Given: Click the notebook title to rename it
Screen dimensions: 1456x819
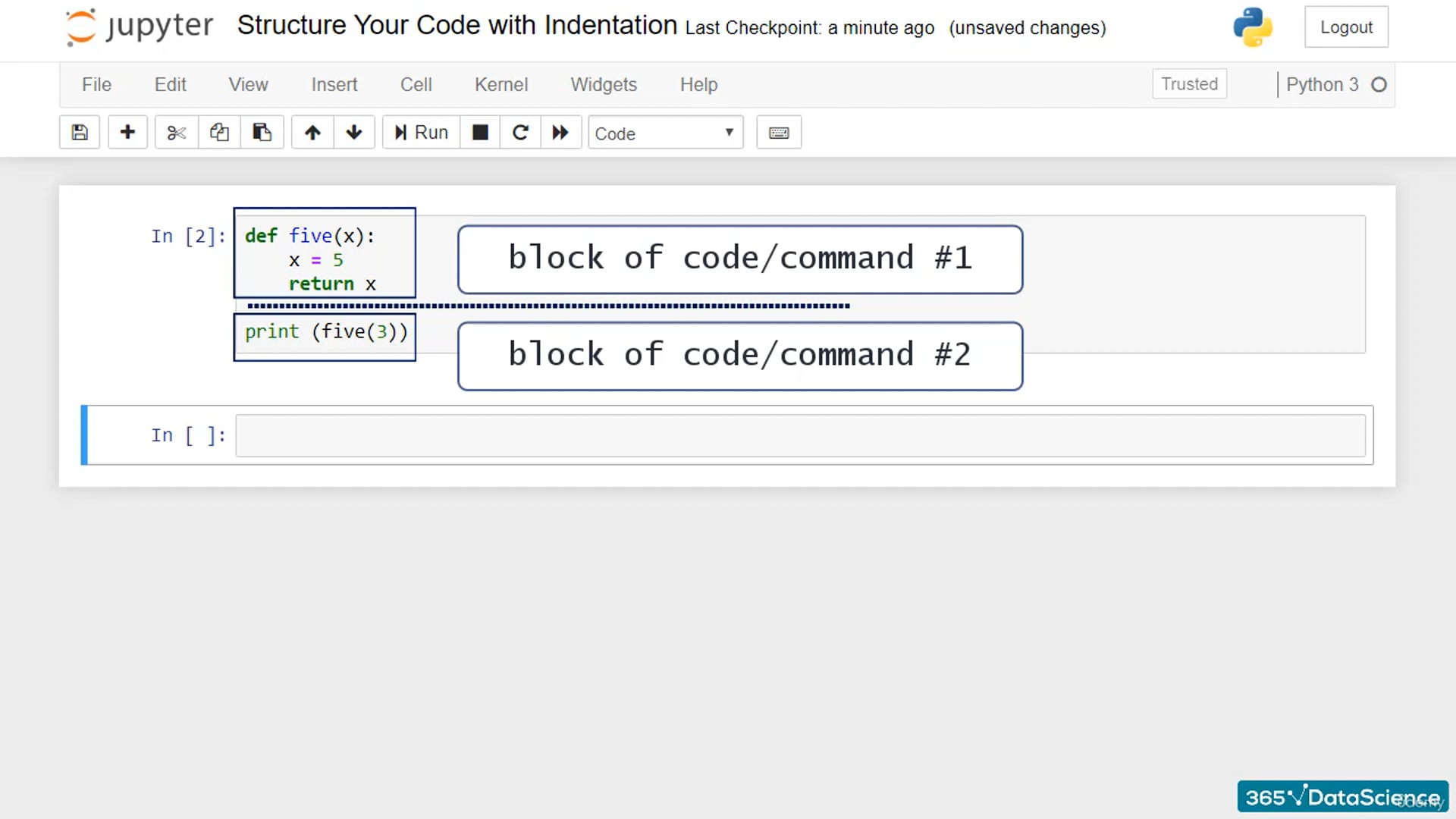Looking at the screenshot, I should pos(457,25).
